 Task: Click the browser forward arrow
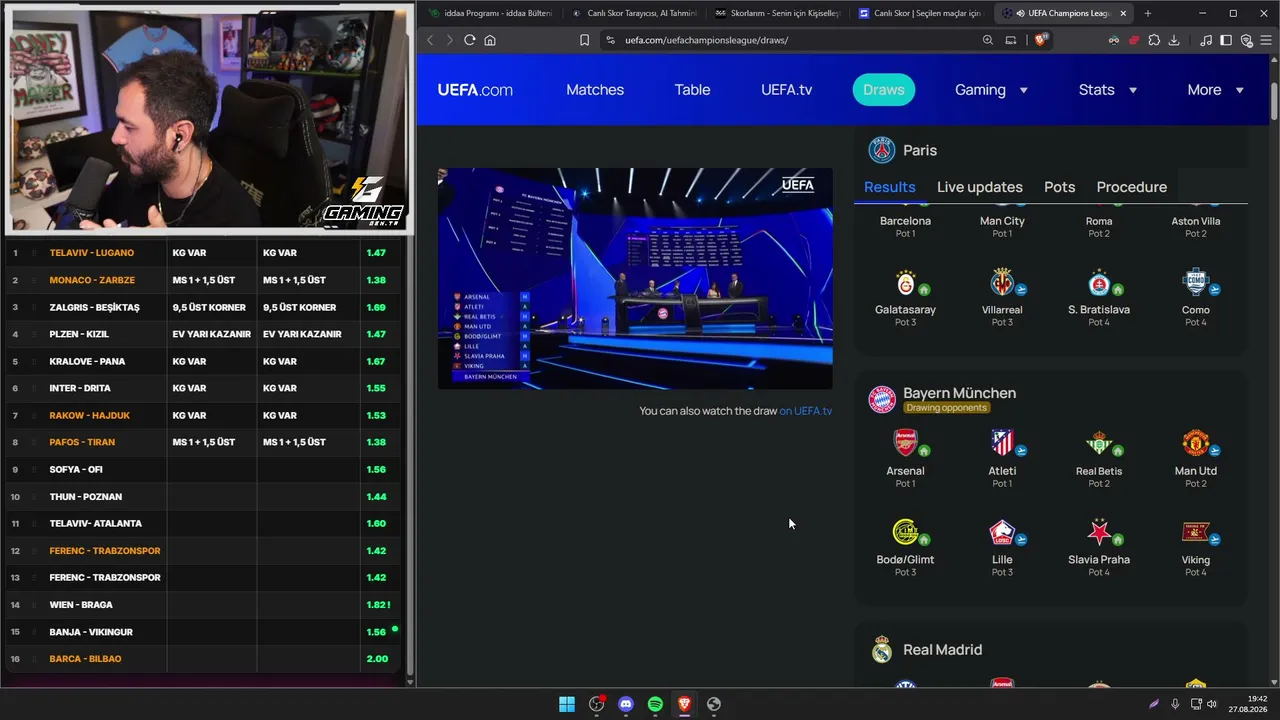click(449, 40)
